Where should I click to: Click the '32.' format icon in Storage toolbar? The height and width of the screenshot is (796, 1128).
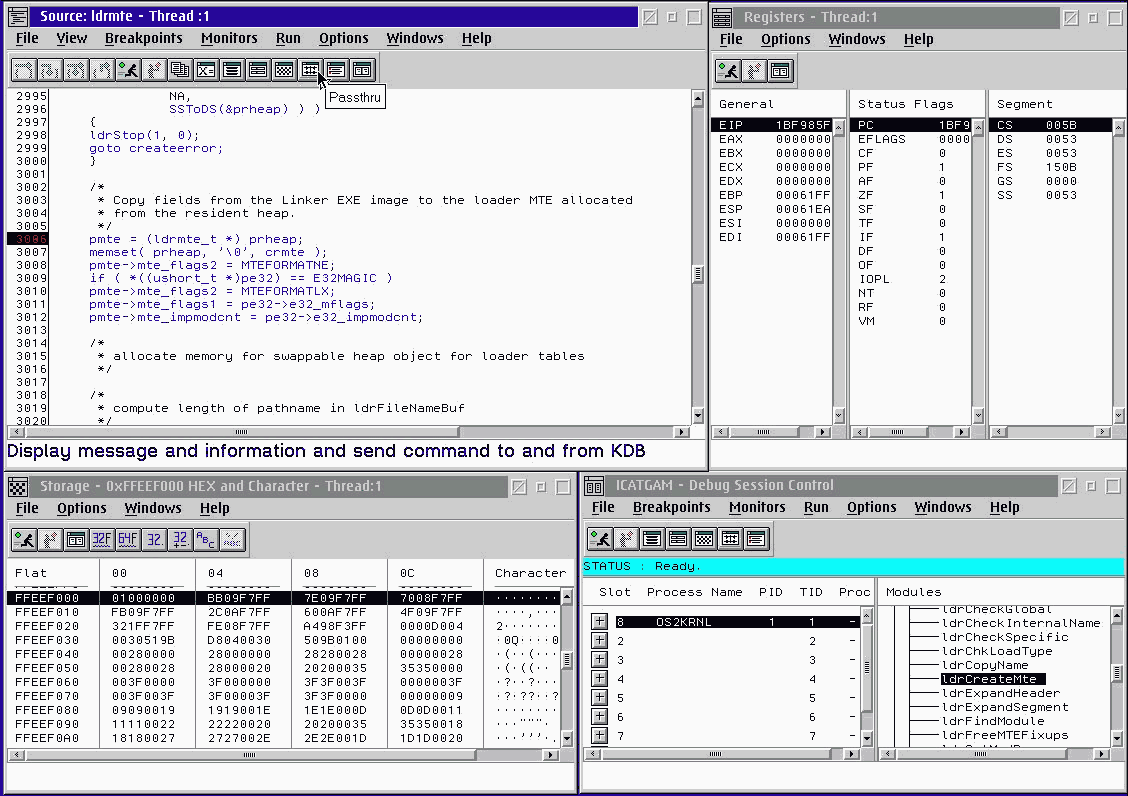[x=153, y=540]
